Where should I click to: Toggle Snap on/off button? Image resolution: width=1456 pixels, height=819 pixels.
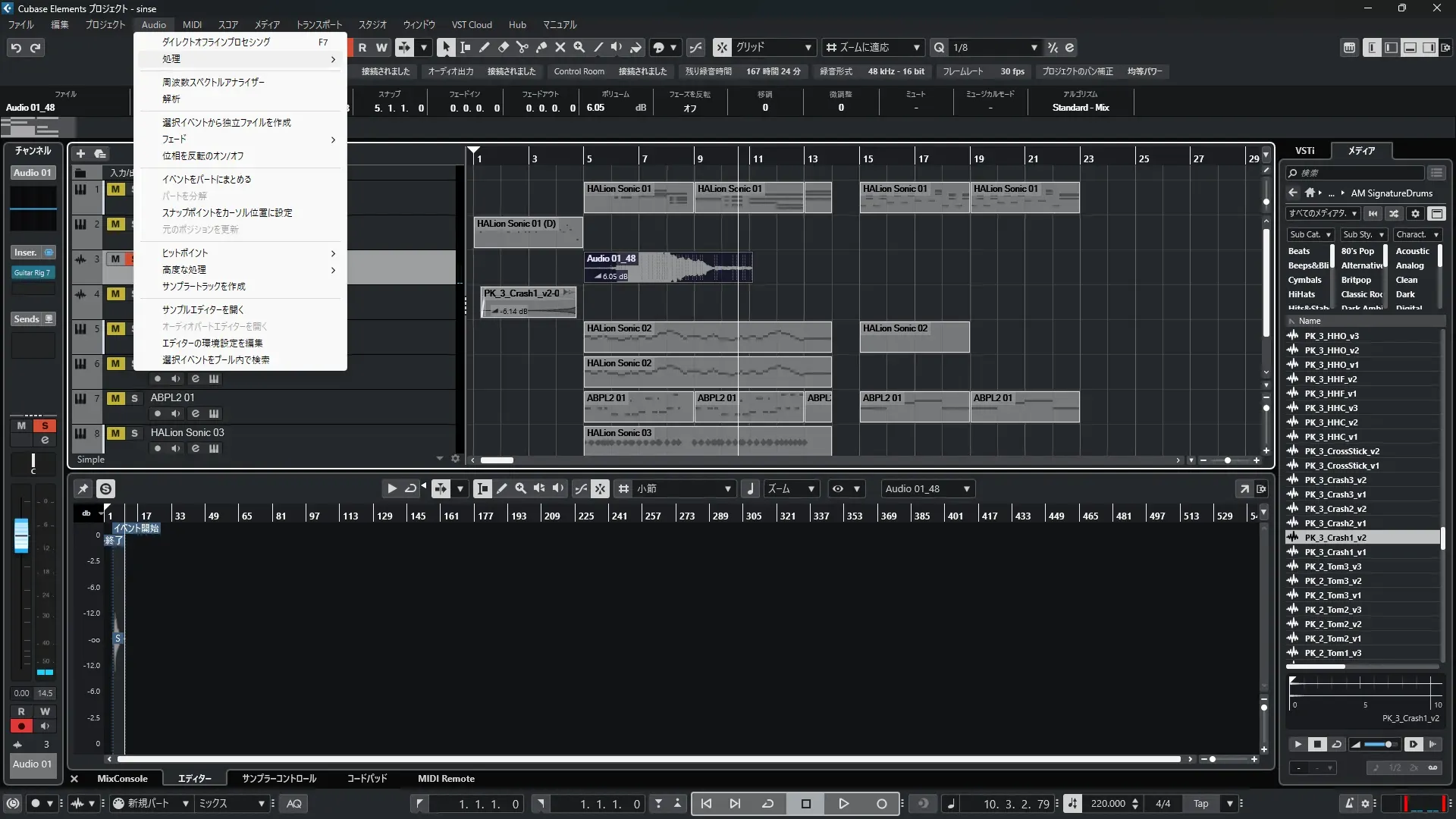pyautogui.click(x=722, y=47)
